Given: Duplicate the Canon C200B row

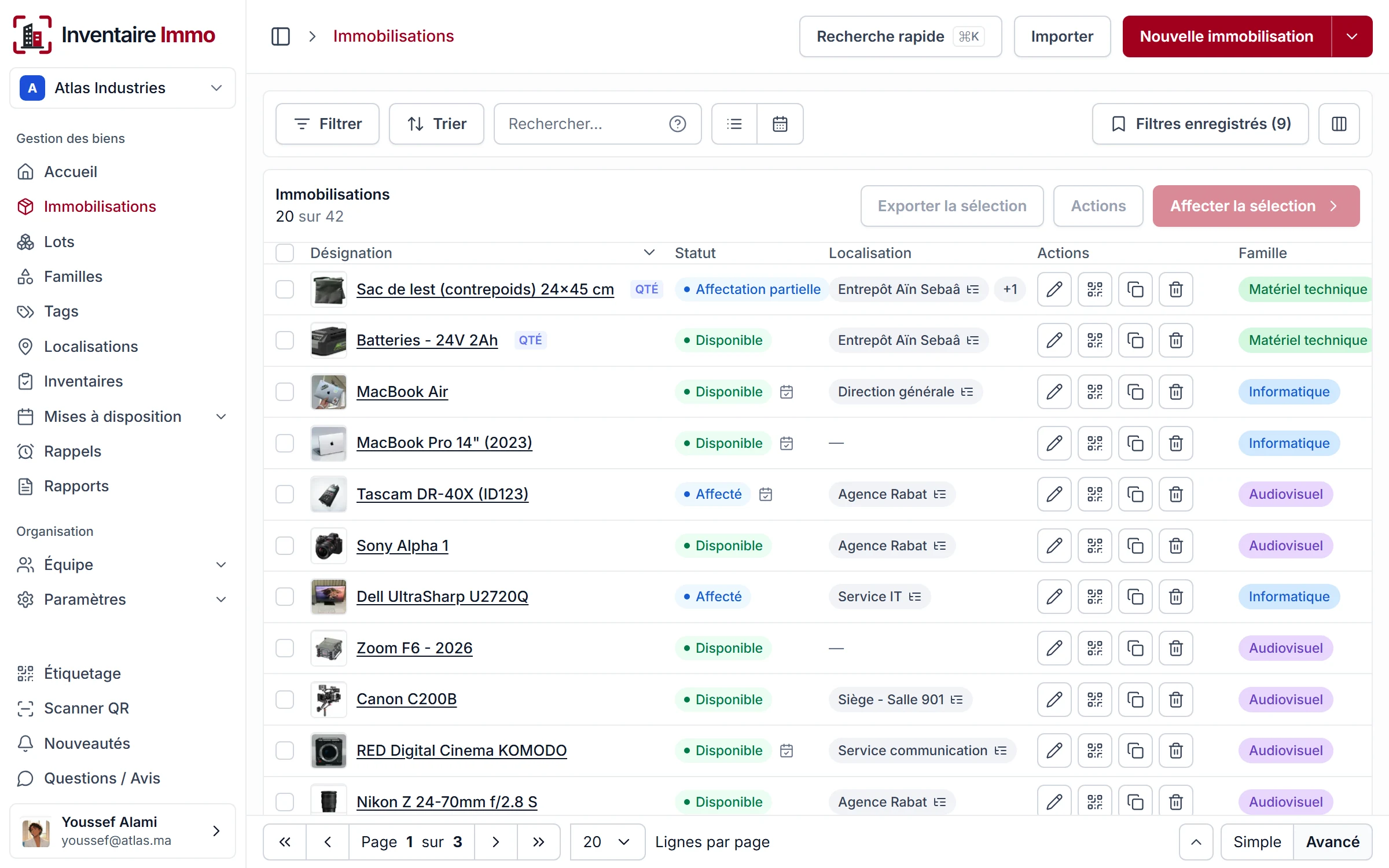Looking at the screenshot, I should [x=1135, y=700].
